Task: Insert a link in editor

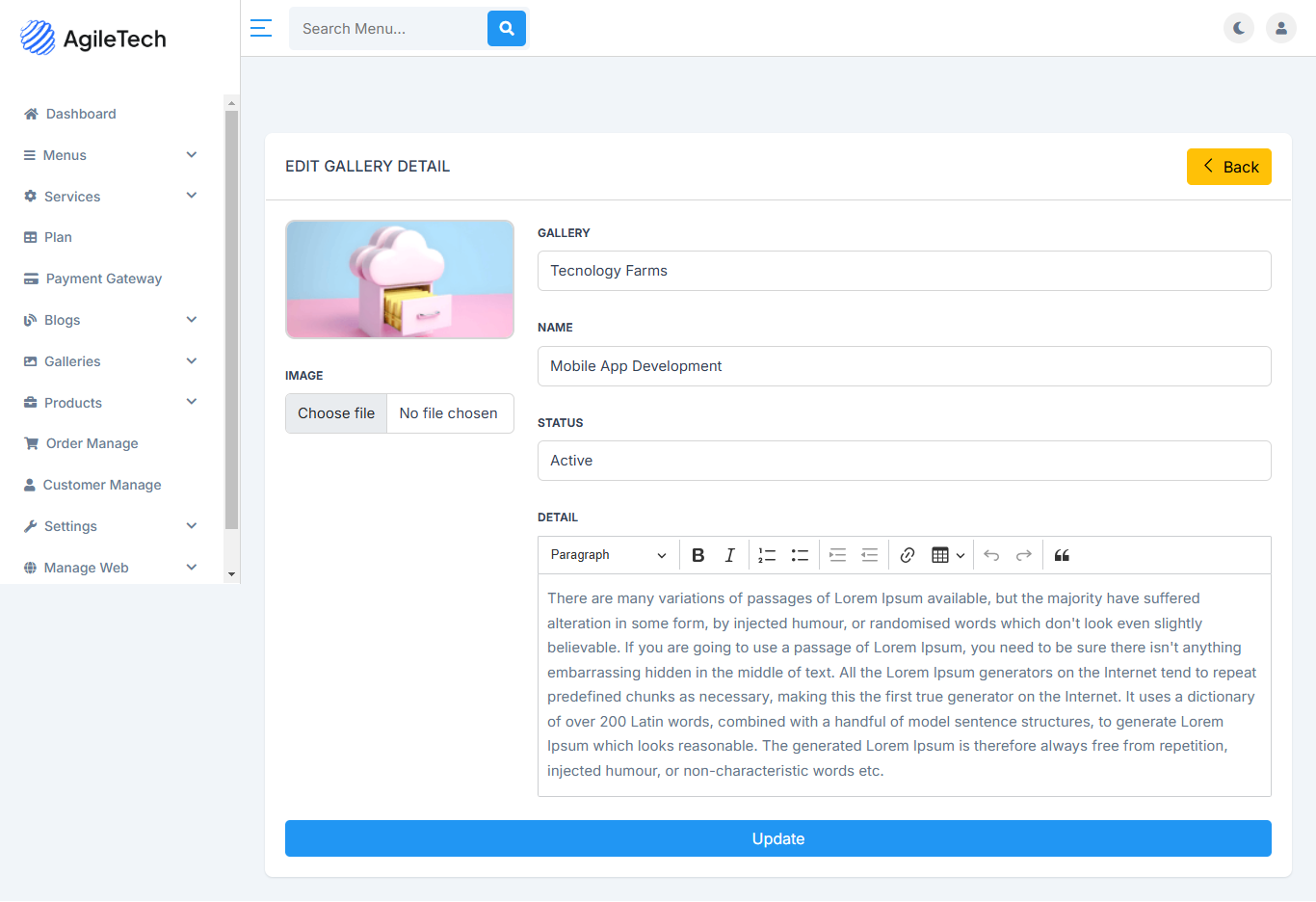Action: (908, 555)
